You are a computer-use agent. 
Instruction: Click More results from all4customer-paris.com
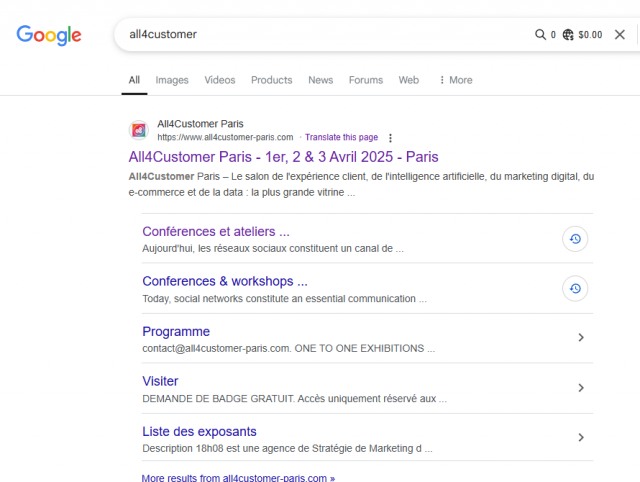[238, 478]
